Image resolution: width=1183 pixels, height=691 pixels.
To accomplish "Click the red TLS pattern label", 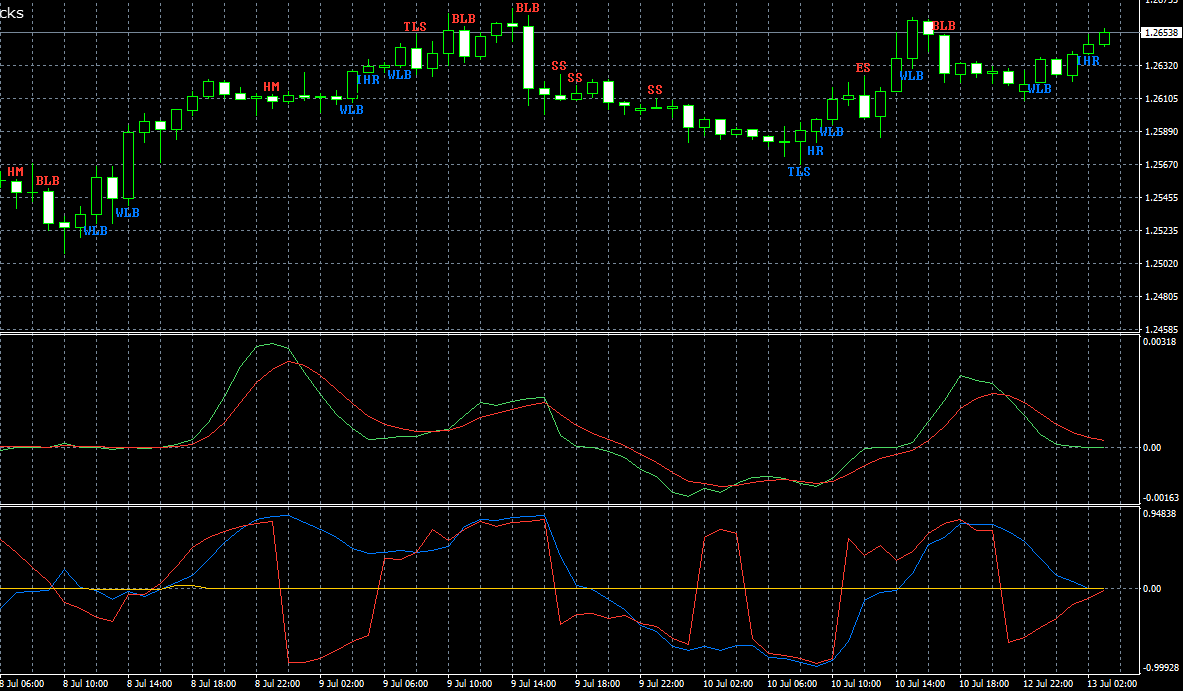I will coord(415,27).
